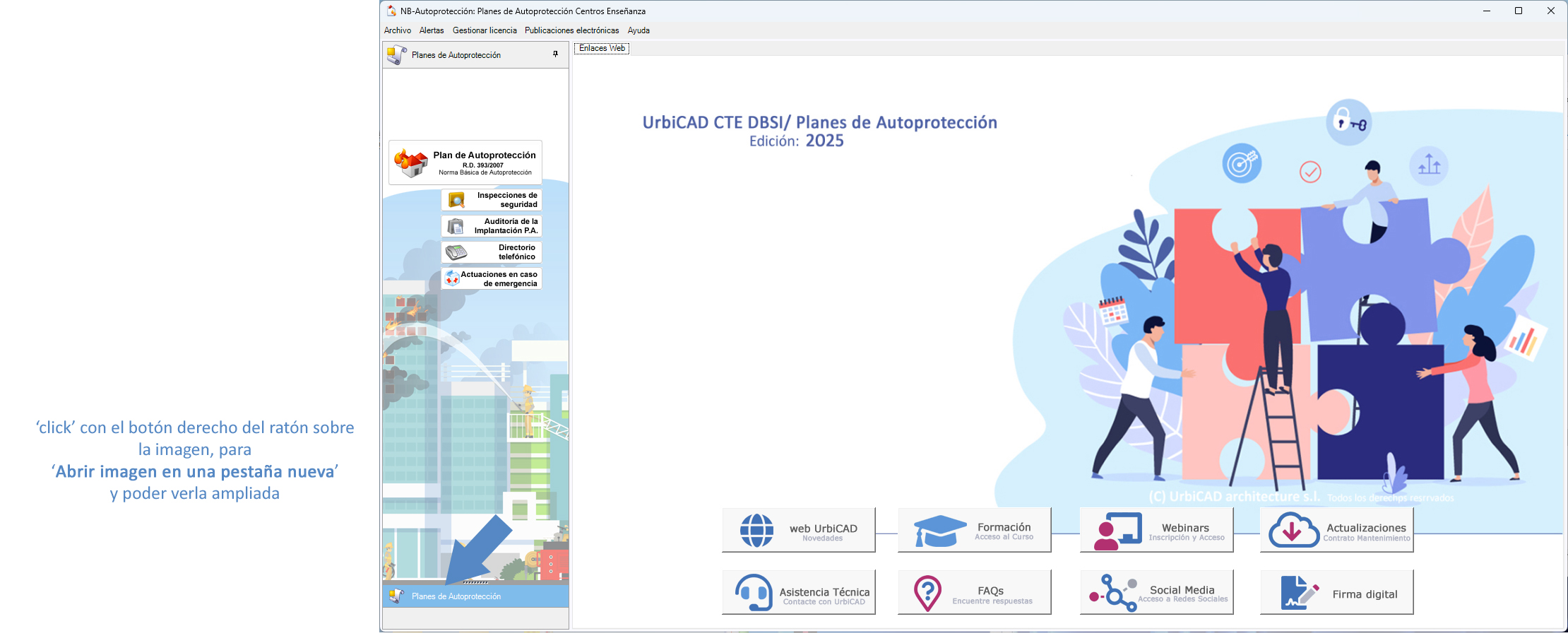Minimize the NB-Autoprotección window
This screenshot has width=1568, height=643.
point(1487,11)
